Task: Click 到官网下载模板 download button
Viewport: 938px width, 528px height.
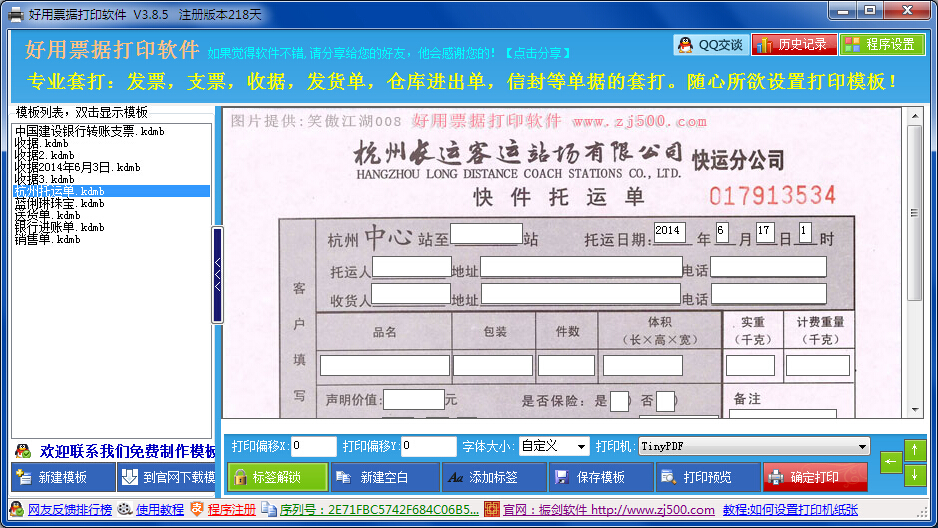Action: coord(166,477)
